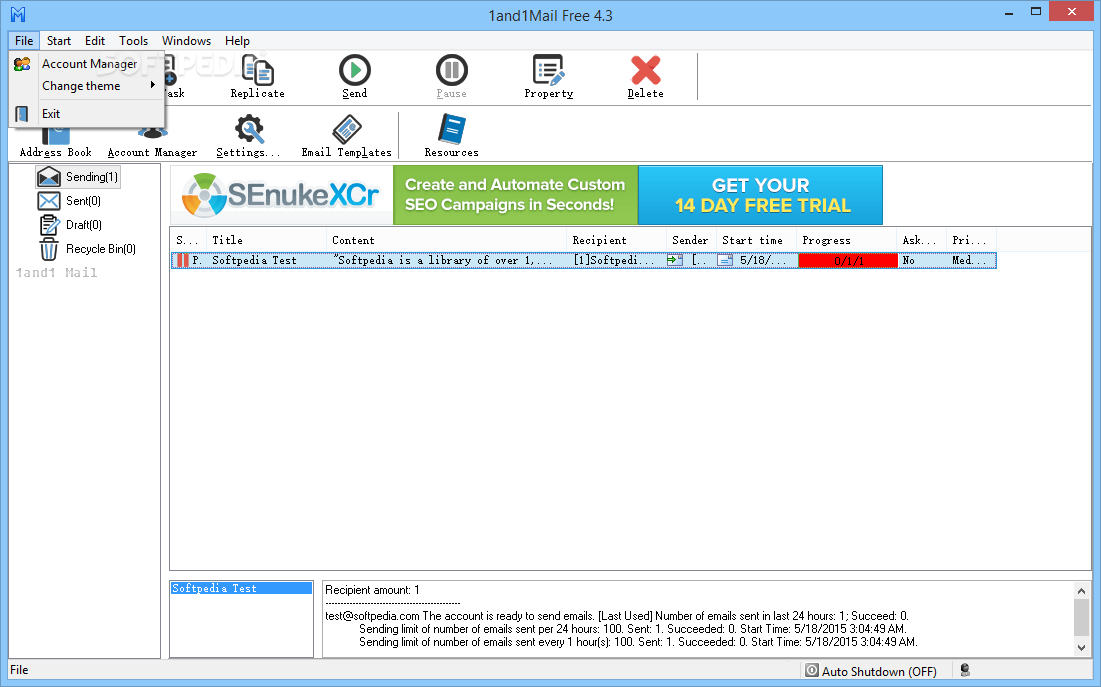Click log panel scroll up arrow
The width and height of the screenshot is (1101, 687).
[x=1081, y=591]
